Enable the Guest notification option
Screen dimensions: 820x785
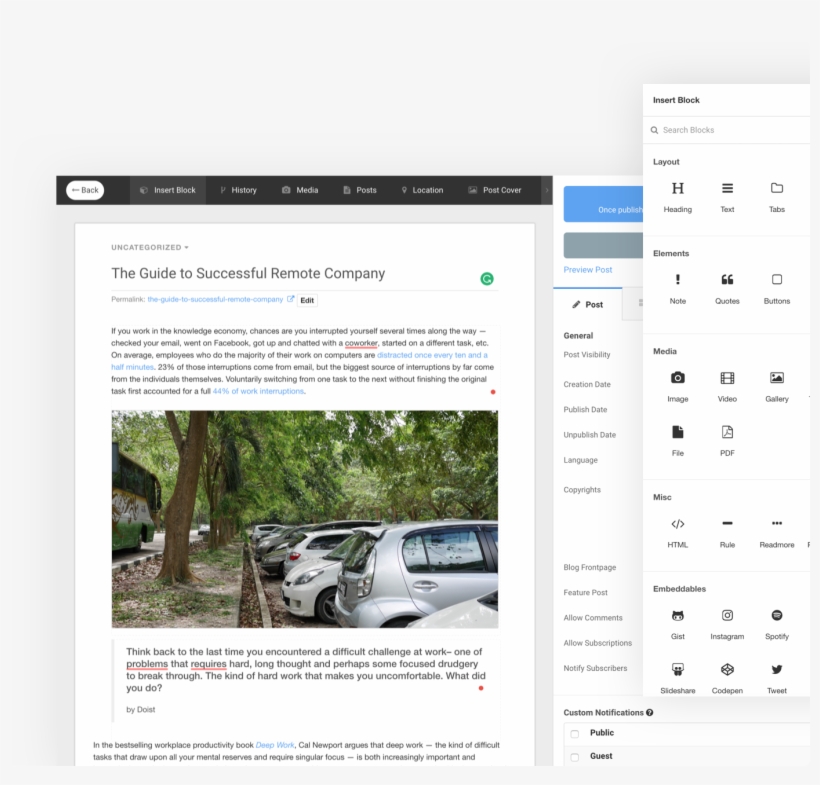[x=574, y=756]
